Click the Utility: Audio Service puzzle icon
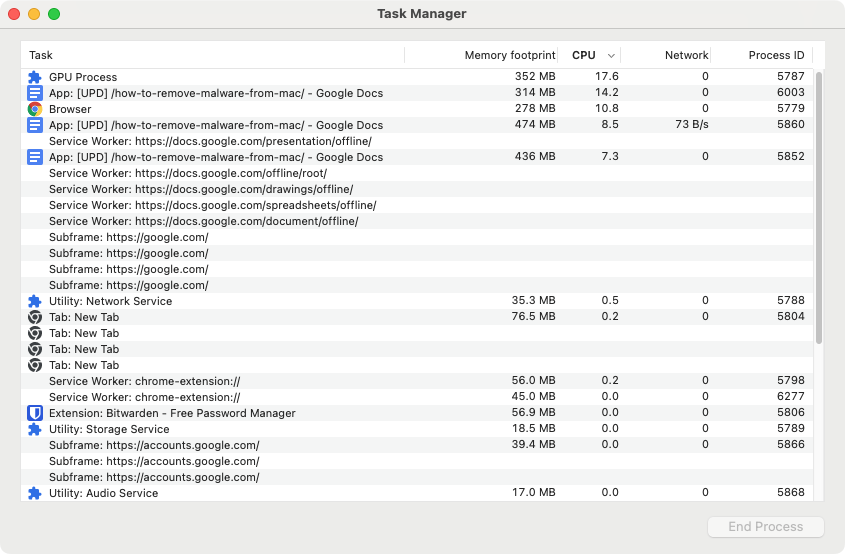This screenshot has height=554, width=845. coord(34,493)
